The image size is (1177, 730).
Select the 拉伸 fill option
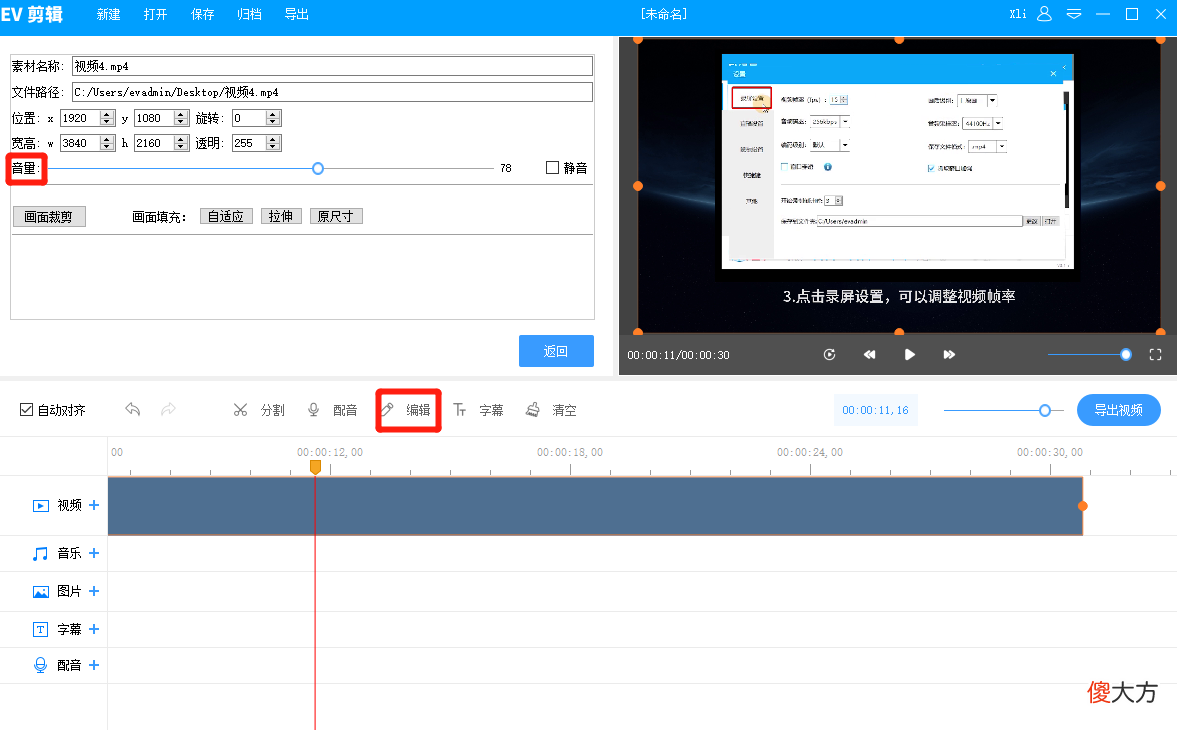(281, 216)
